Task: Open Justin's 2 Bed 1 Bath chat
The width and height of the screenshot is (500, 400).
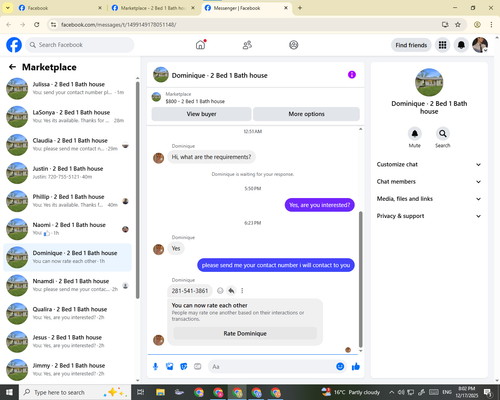Action: (67, 173)
